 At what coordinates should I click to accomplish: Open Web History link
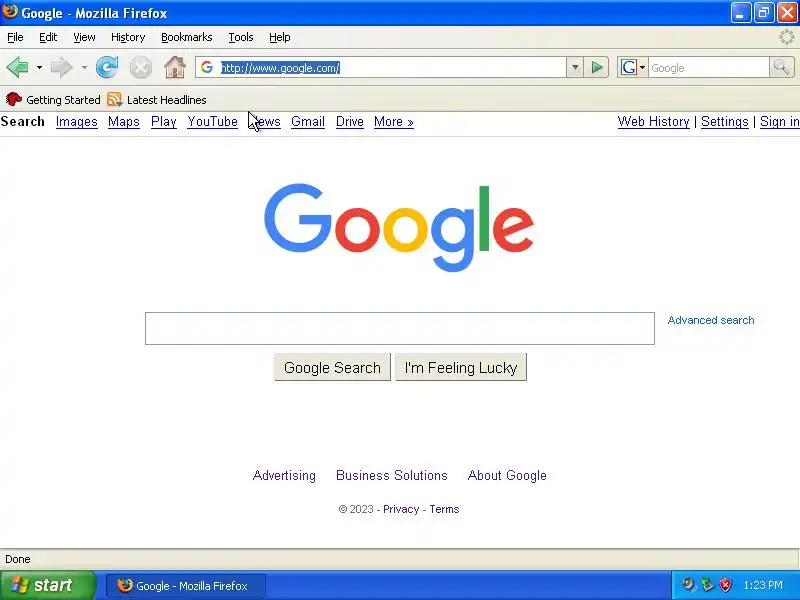point(653,122)
